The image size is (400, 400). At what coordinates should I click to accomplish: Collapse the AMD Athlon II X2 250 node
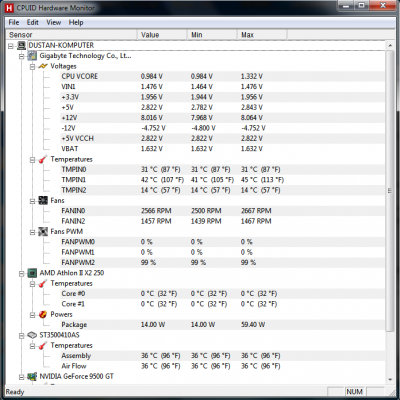point(22,274)
